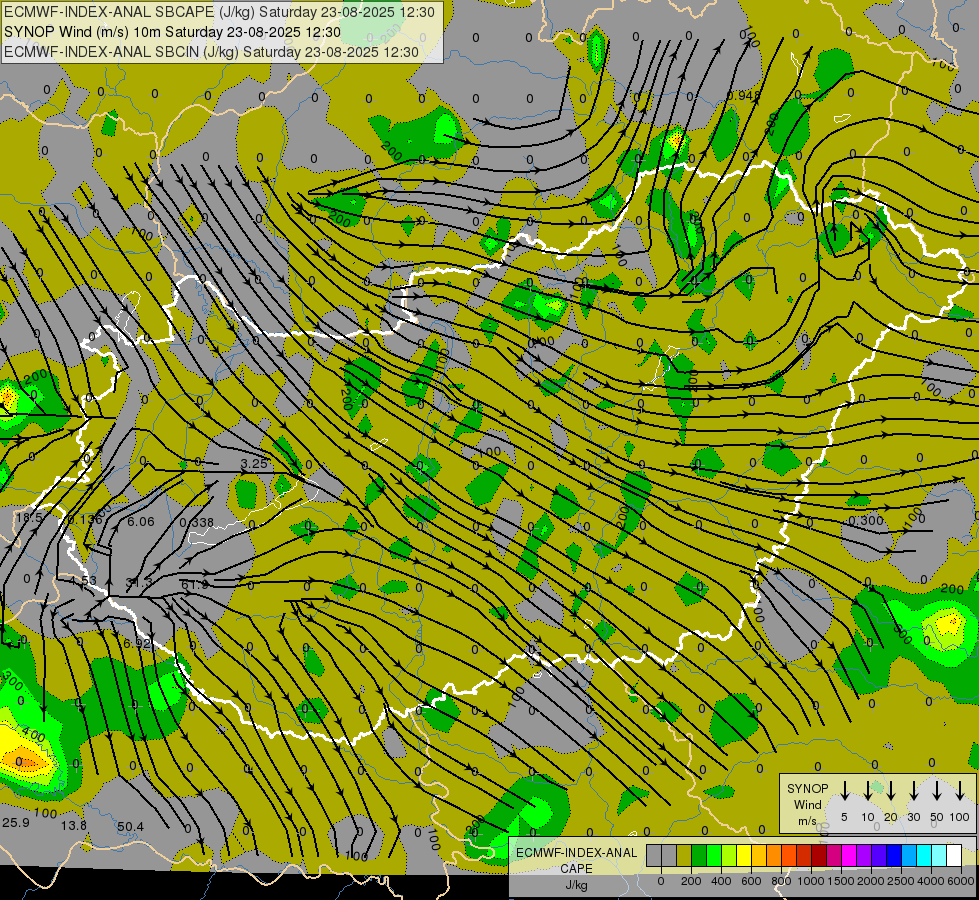
Task: Click the 'SYNOP Wind (m/s) 10m' title line
Action: click(x=172, y=32)
